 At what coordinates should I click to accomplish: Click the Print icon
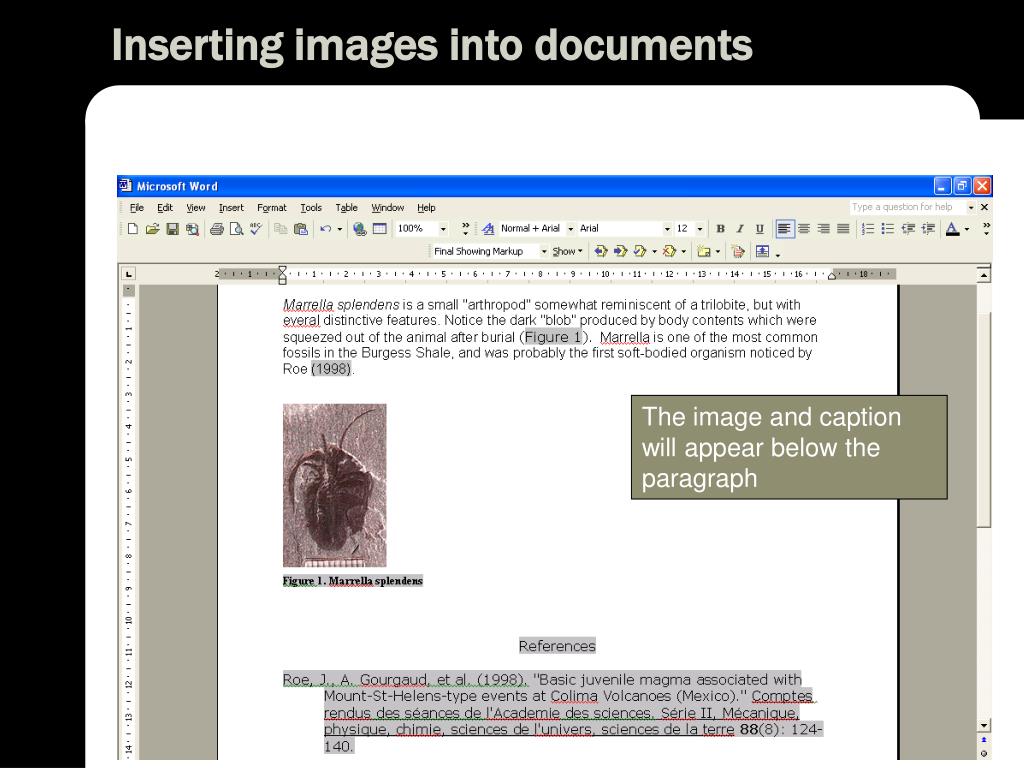tap(217, 229)
